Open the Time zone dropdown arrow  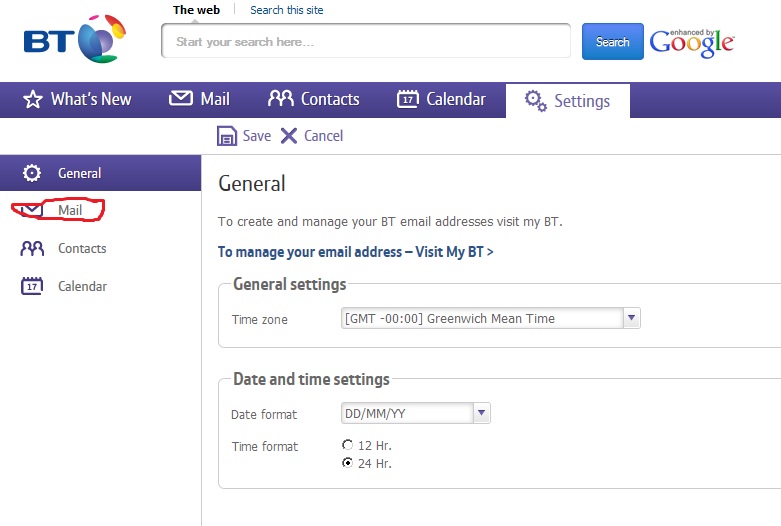(632, 318)
